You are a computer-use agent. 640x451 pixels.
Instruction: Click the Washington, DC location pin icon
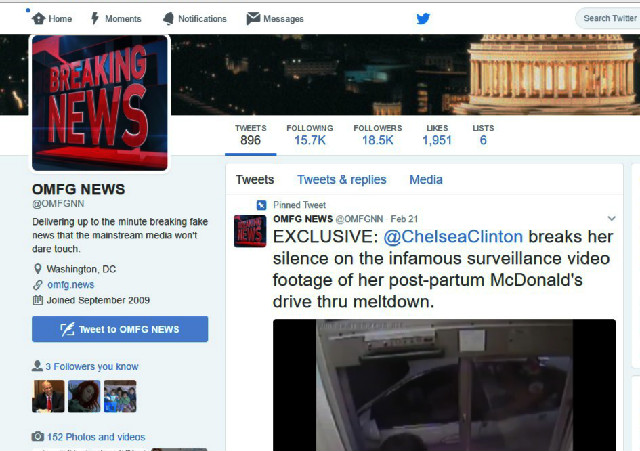[x=38, y=269]
